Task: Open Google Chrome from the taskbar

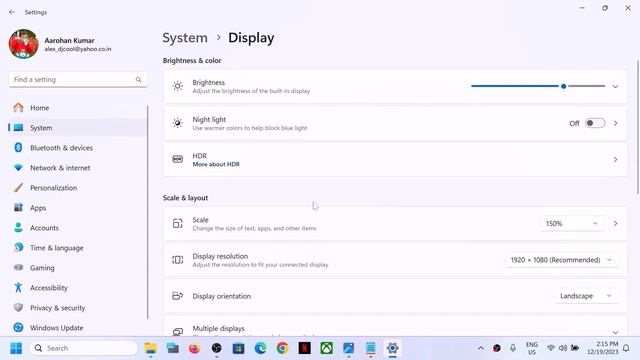Action: pos(282,348)
